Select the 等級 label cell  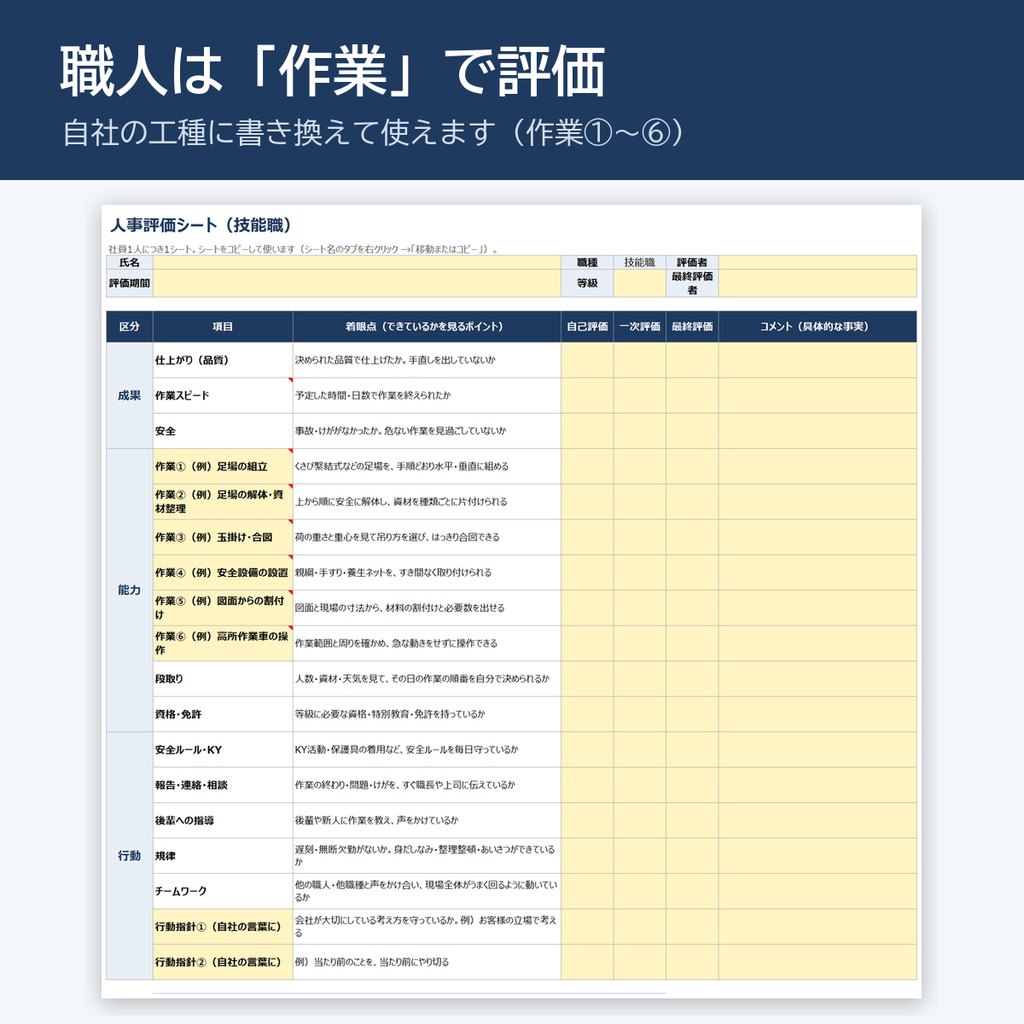tap(587, 283)
